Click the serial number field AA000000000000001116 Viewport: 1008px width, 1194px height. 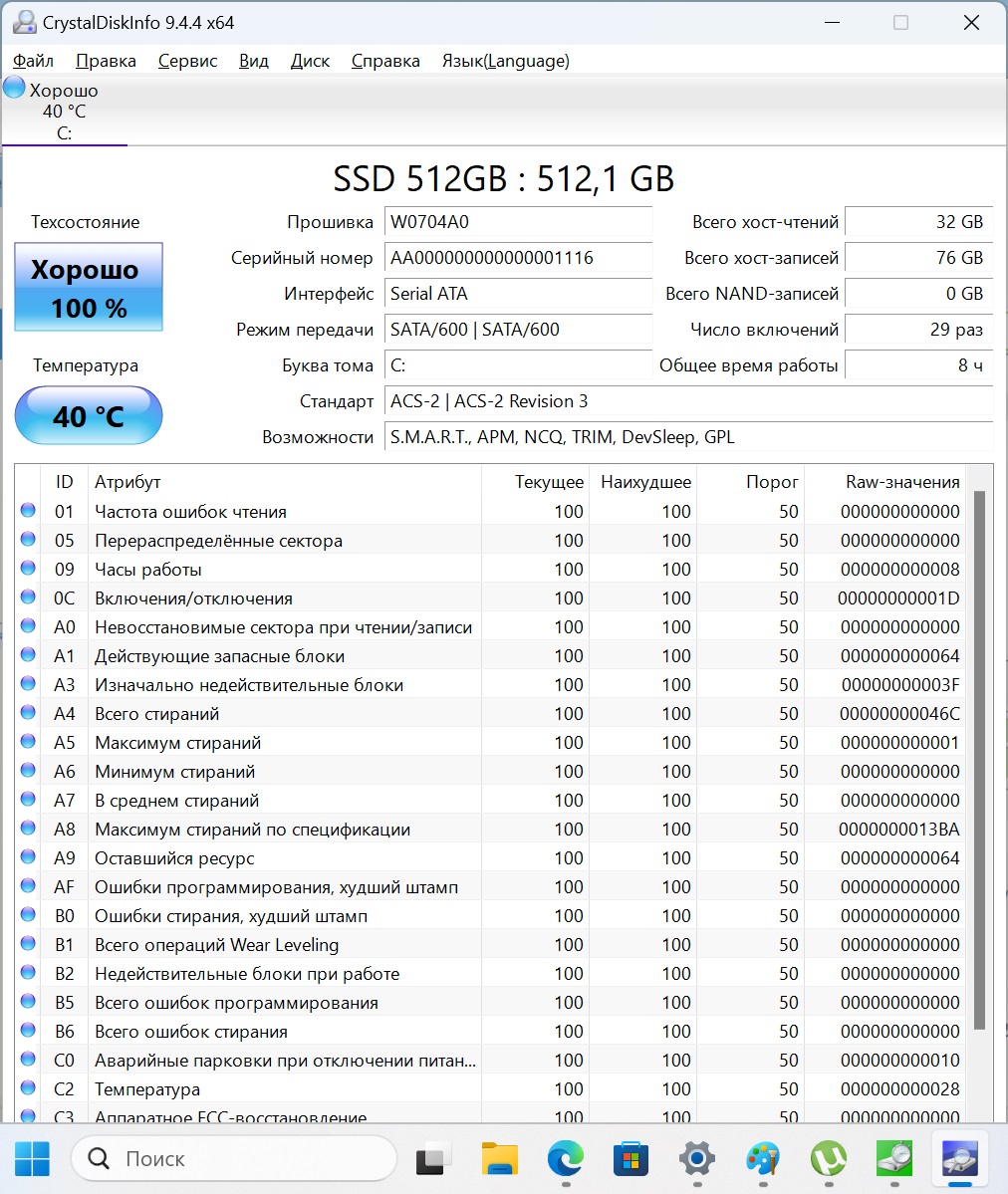tap(518, 258)
